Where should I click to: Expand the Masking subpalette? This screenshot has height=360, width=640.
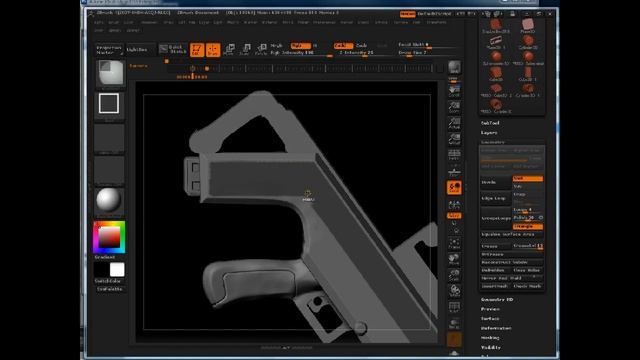tap(490, 338)
